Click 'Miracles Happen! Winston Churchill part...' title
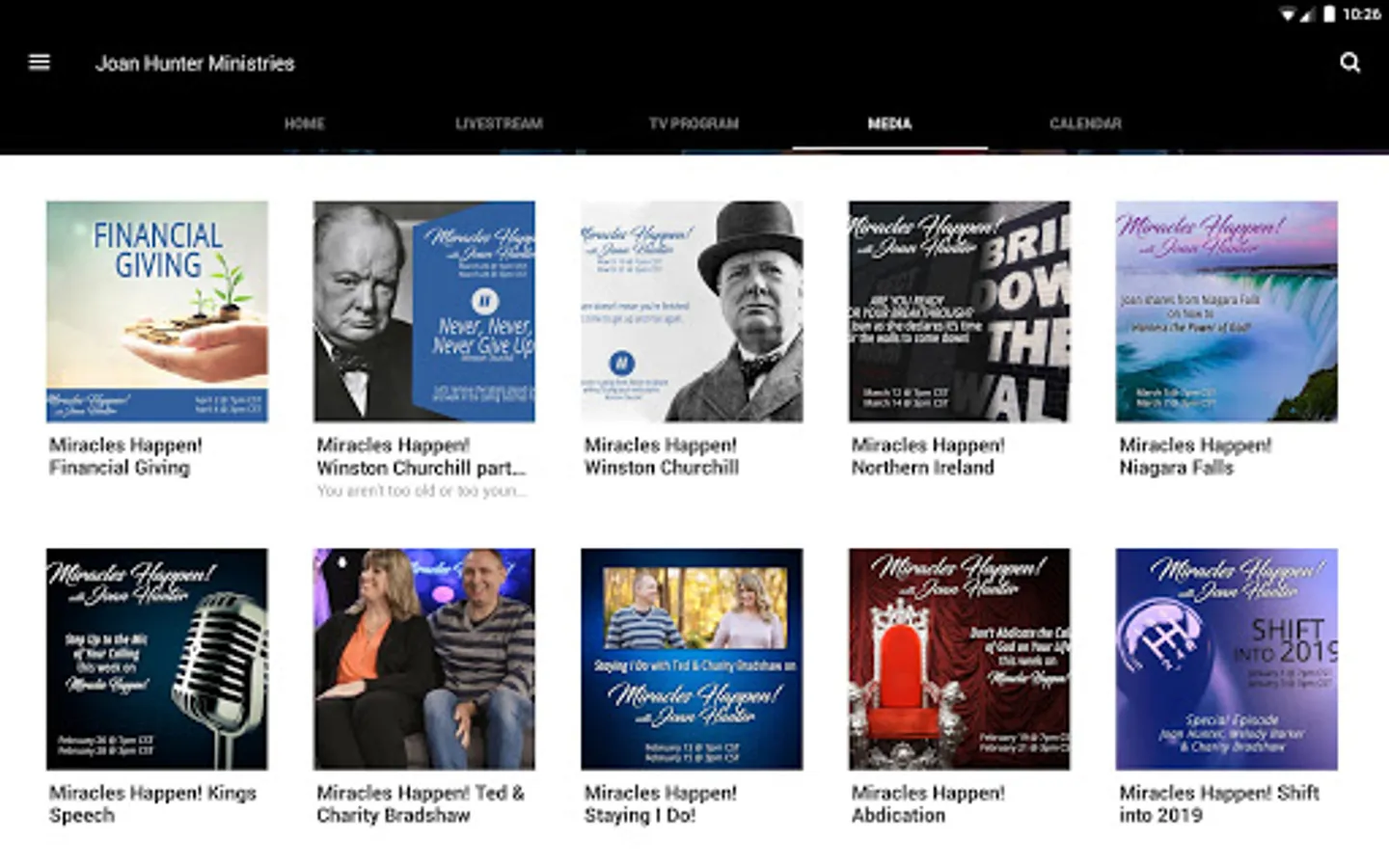The image size is (1389, 868). click(422, 456)
